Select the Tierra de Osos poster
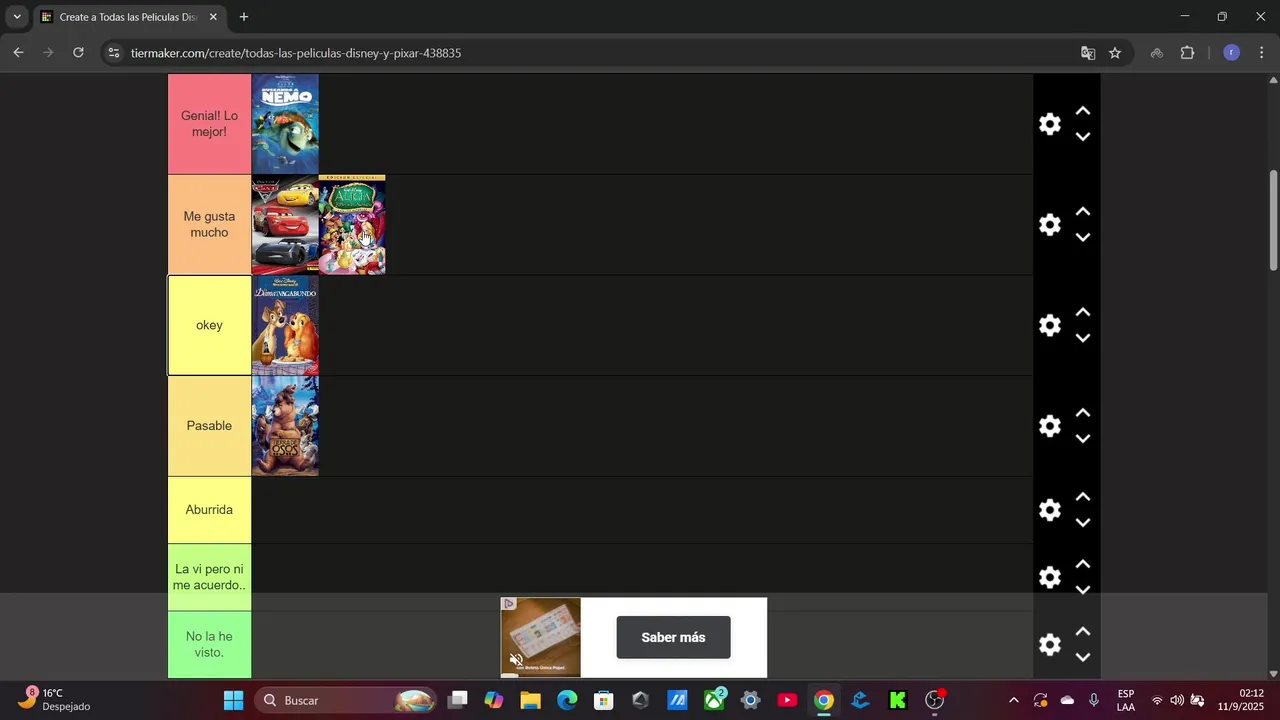Screen dimensions: 1280x720 (285, 426)
